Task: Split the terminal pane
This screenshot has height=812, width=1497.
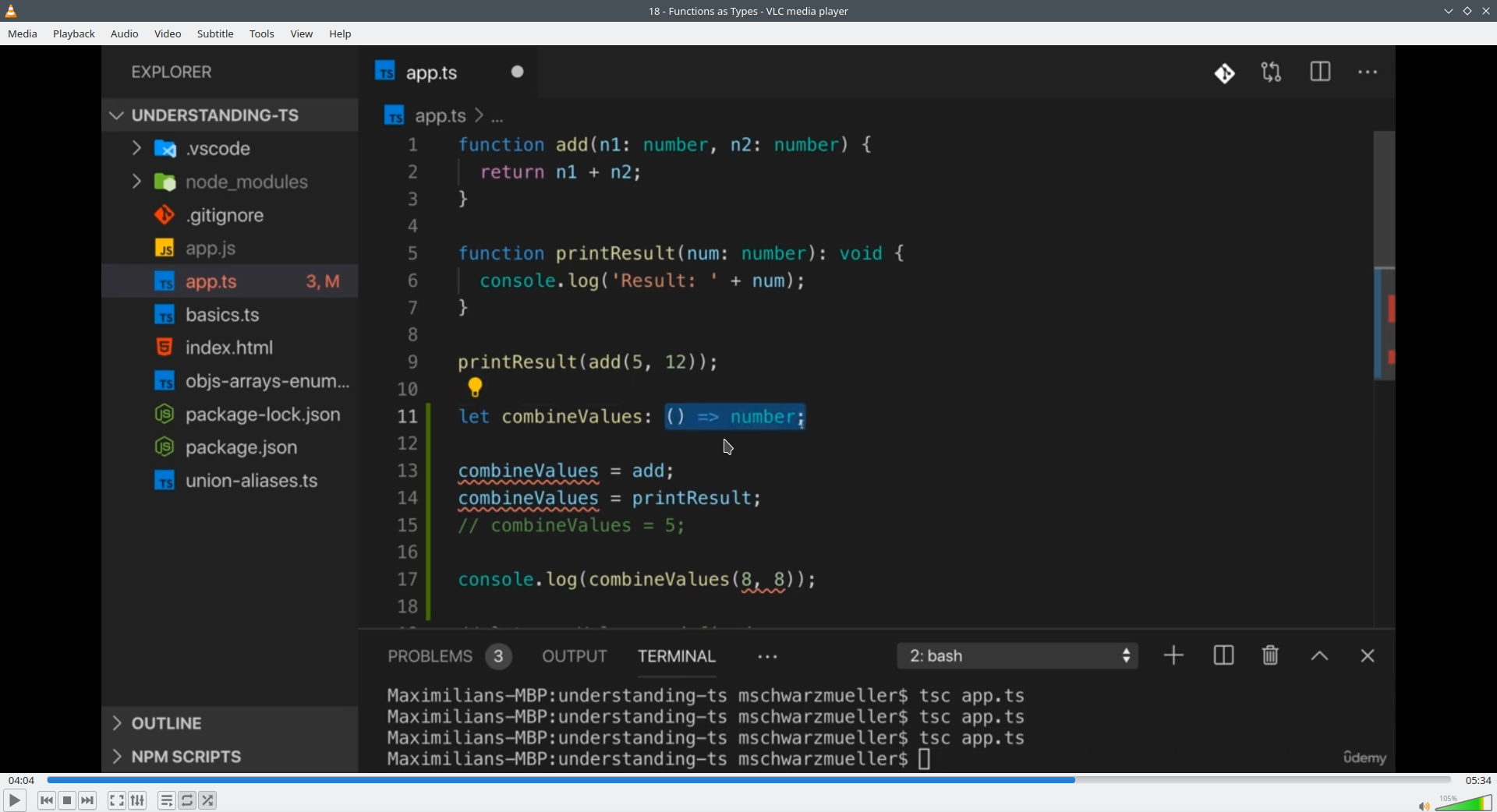Action: (1223, 656)
